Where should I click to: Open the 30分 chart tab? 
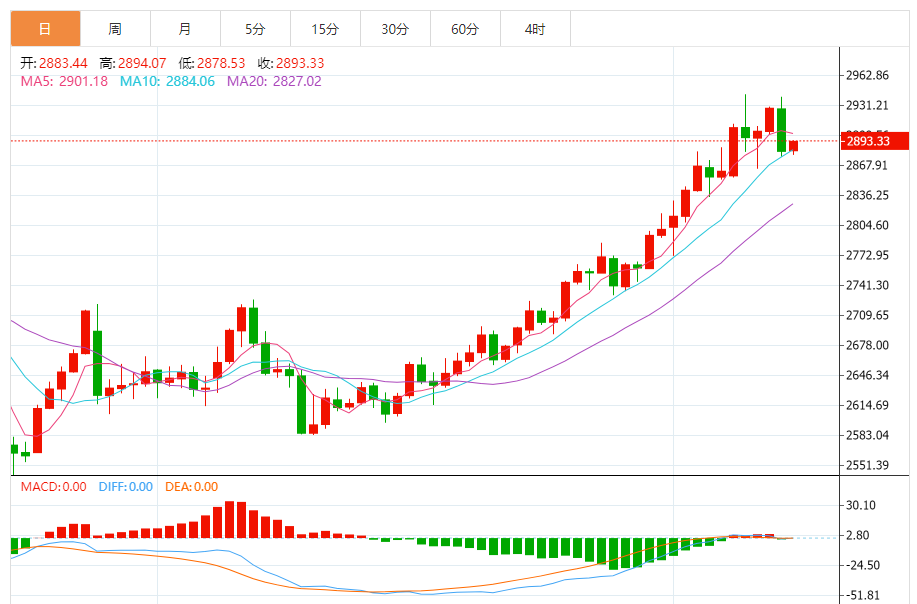point(395,29)
